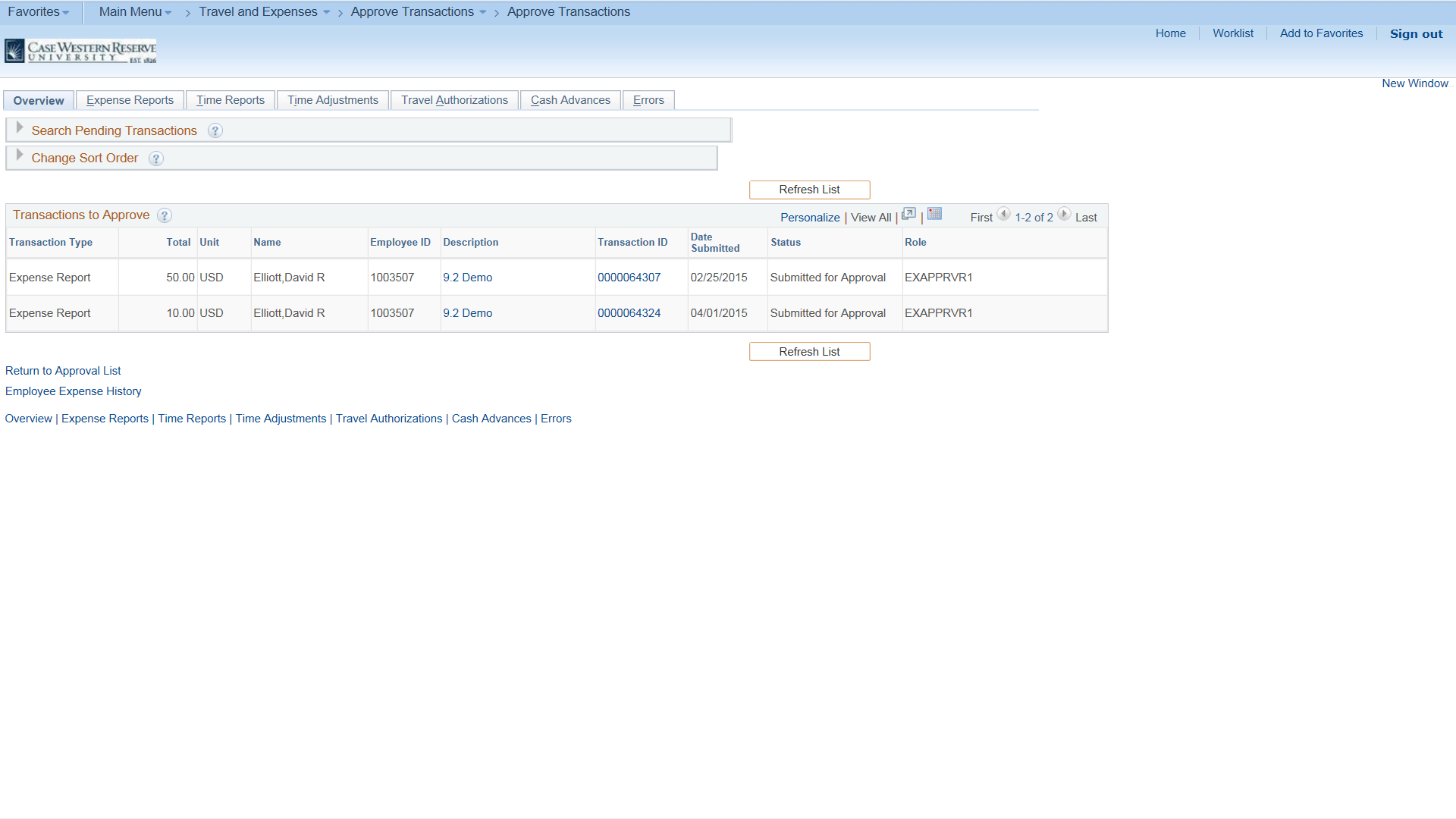Click Return to Approval List
The image size is (1456, 819).
[63, 370]
